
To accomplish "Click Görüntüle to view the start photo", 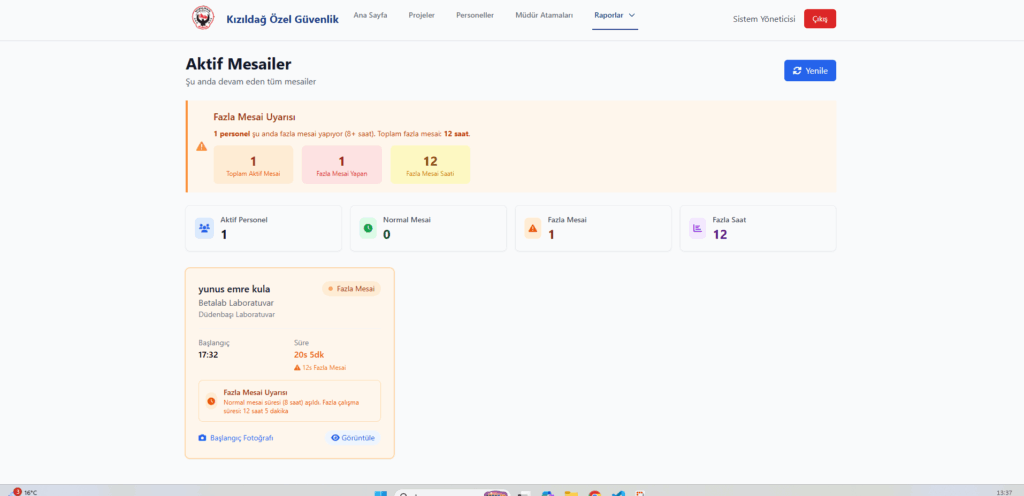I will point(353,438).
